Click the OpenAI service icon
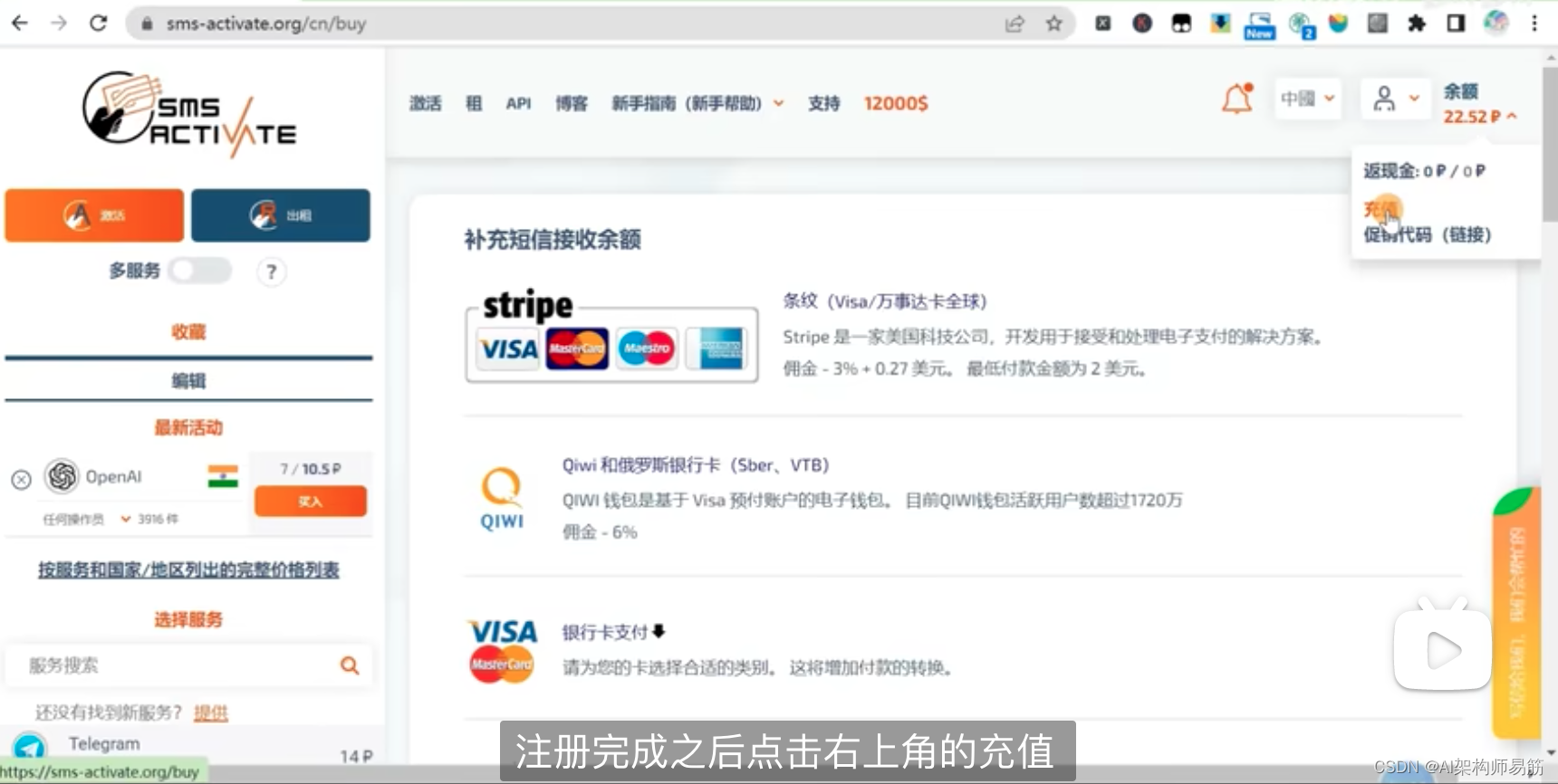This screenshot has width=1558, height=784. 62,476
